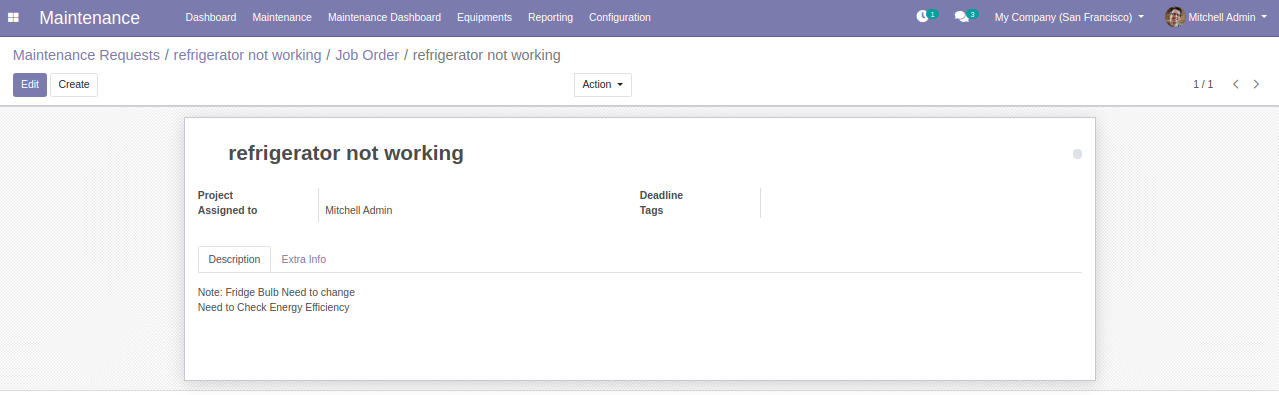Open the Reporting menu
Image resolution: width=1279 pixels, height=395 pixels.
pos(550,18)
